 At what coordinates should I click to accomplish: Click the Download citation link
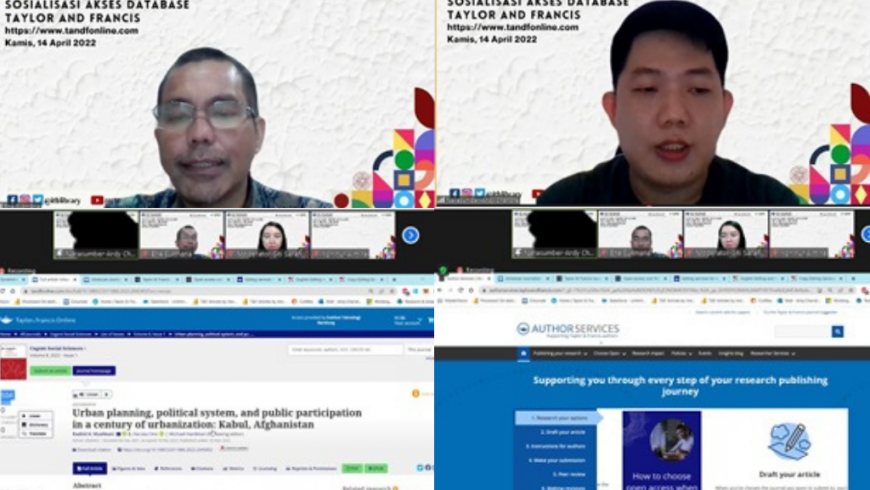tap(92, 450)
